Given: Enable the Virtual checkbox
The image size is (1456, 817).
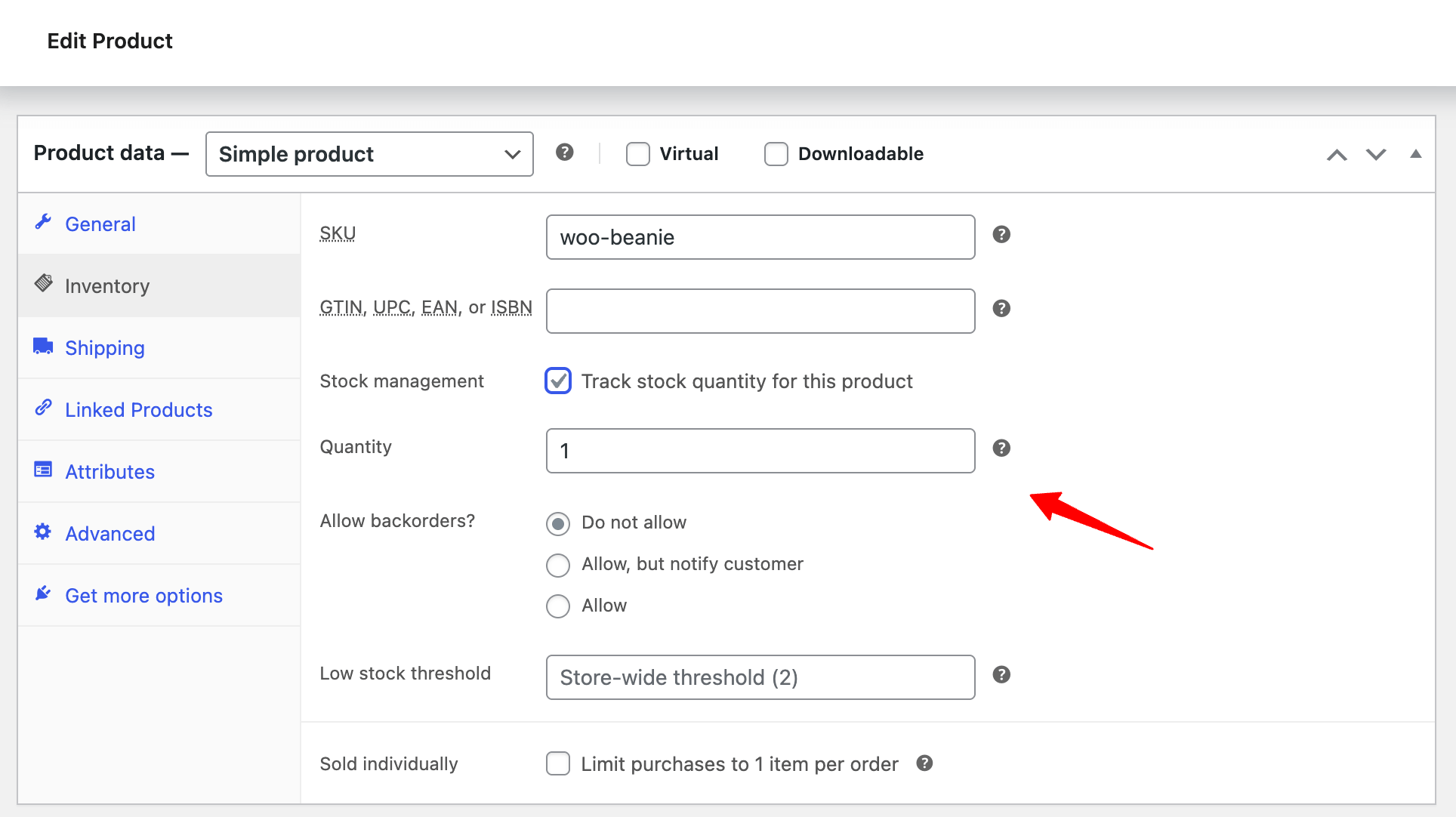Looking at the screenshot, I should coord(638,154).
